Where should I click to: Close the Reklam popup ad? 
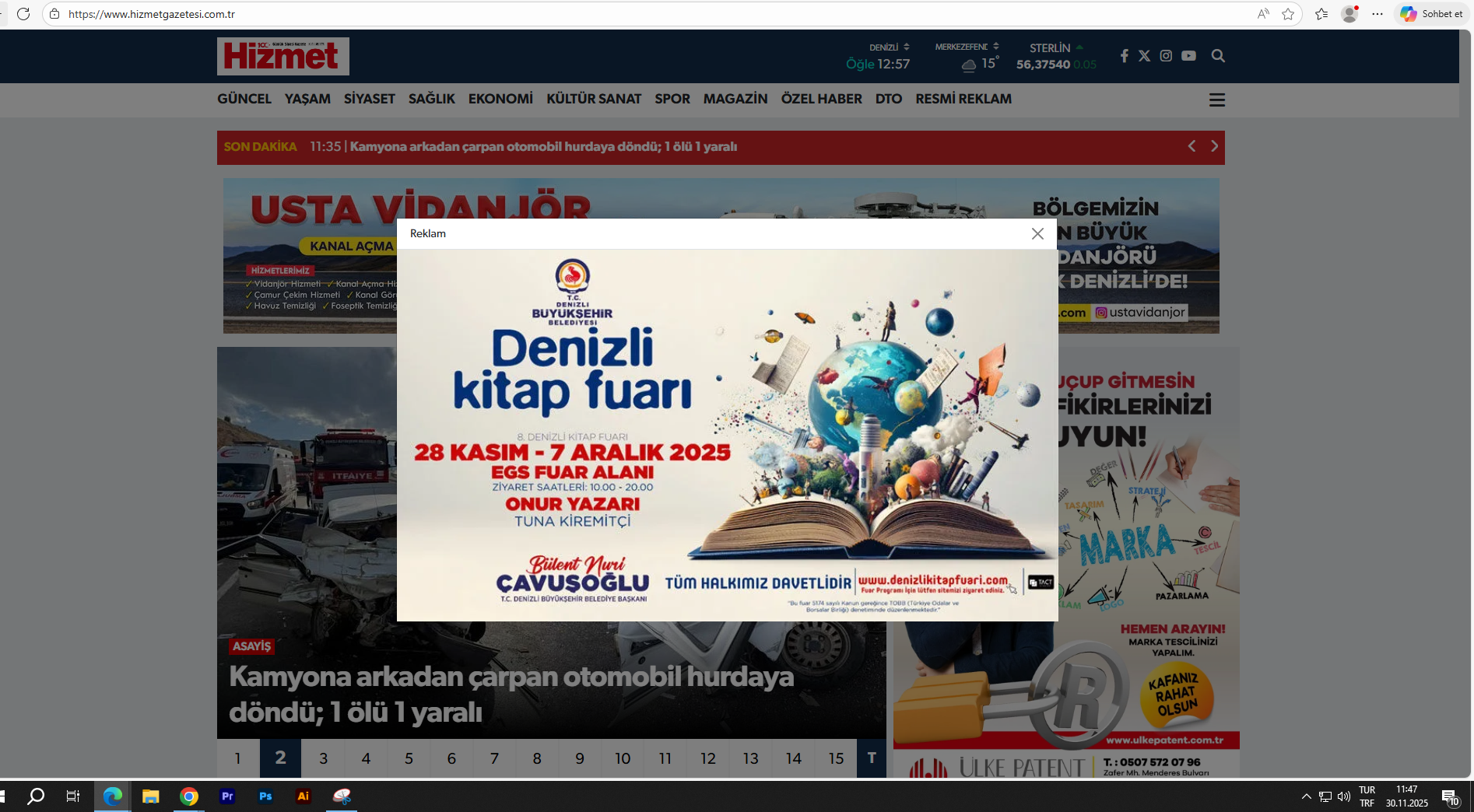point(1037,234)
